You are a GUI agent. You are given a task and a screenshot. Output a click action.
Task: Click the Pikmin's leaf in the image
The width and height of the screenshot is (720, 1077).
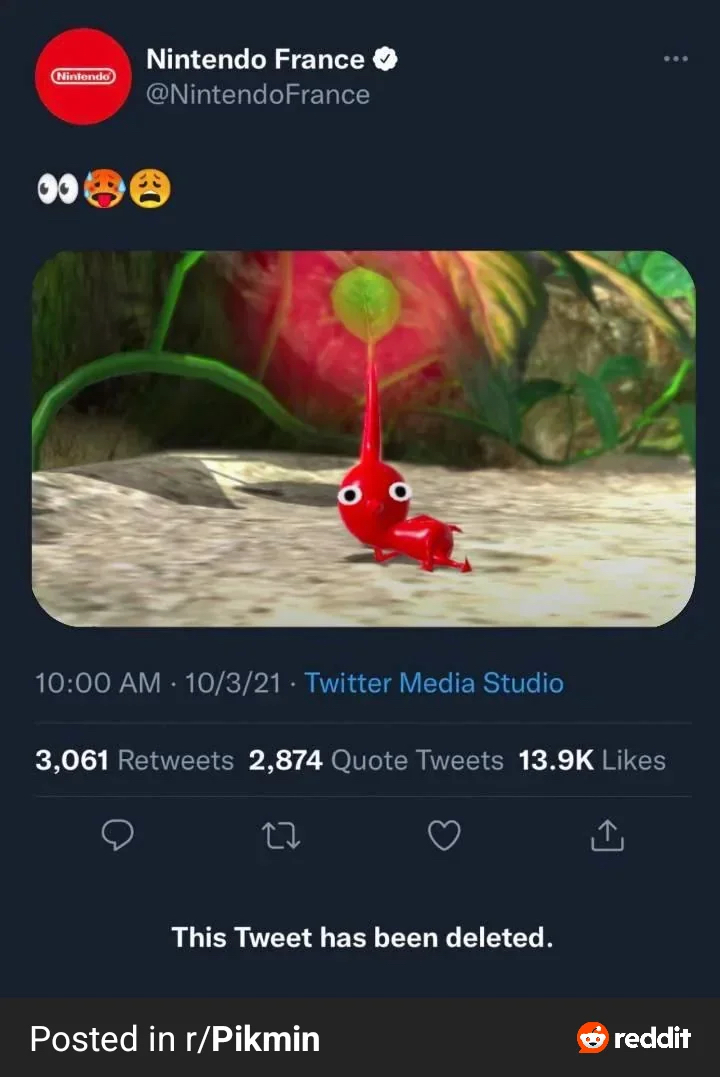(x=366, y=300)
